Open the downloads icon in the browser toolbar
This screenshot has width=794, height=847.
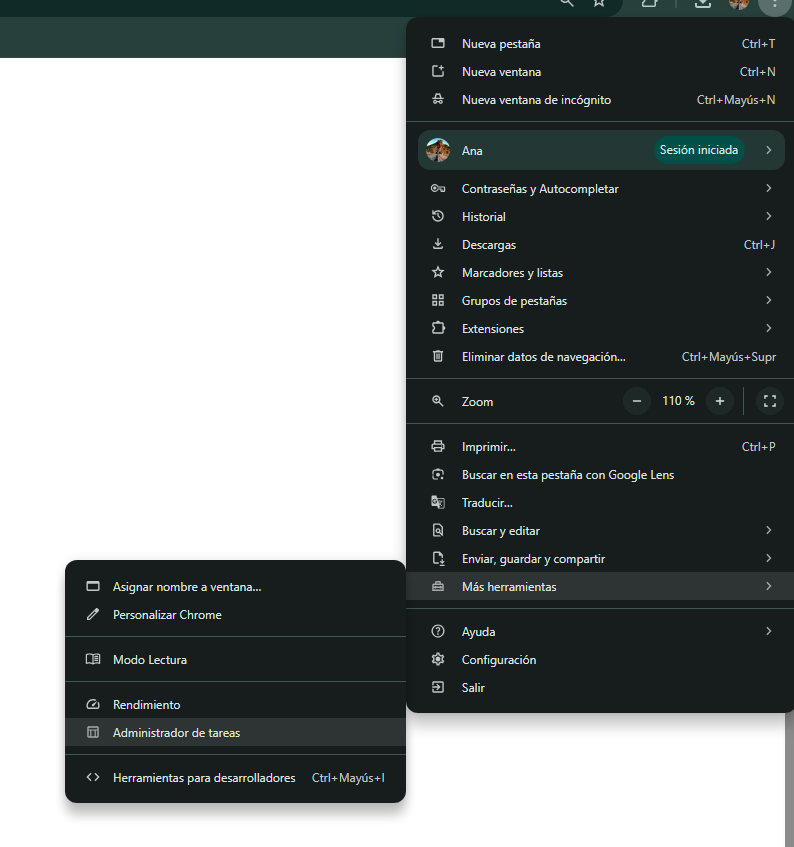point(703,3)
